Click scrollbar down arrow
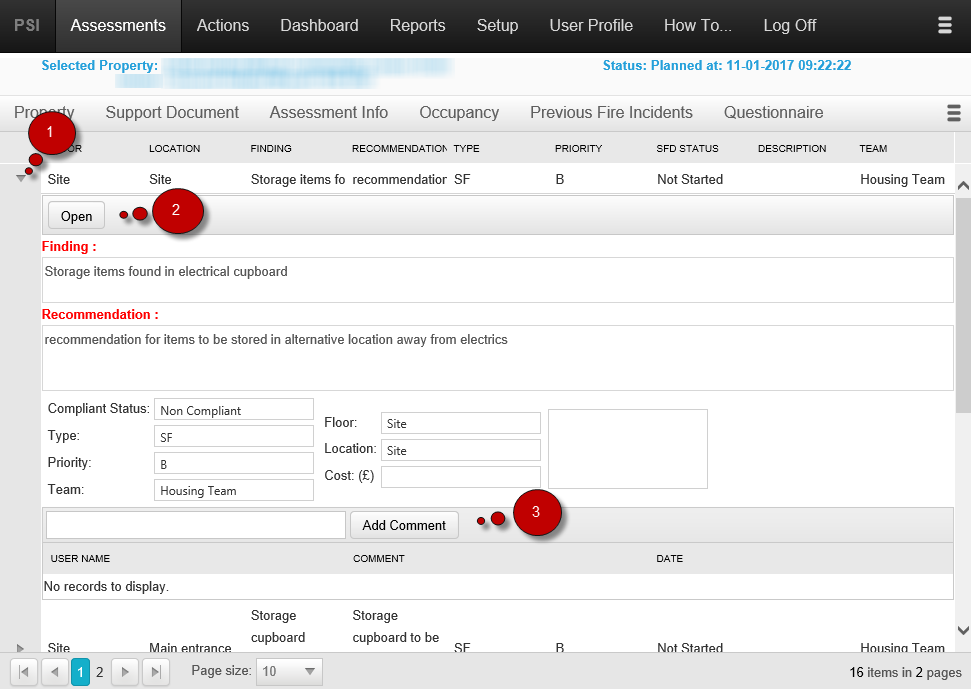Screen dimensions: 971x689 pyautogui.click(x=963, y=630)
